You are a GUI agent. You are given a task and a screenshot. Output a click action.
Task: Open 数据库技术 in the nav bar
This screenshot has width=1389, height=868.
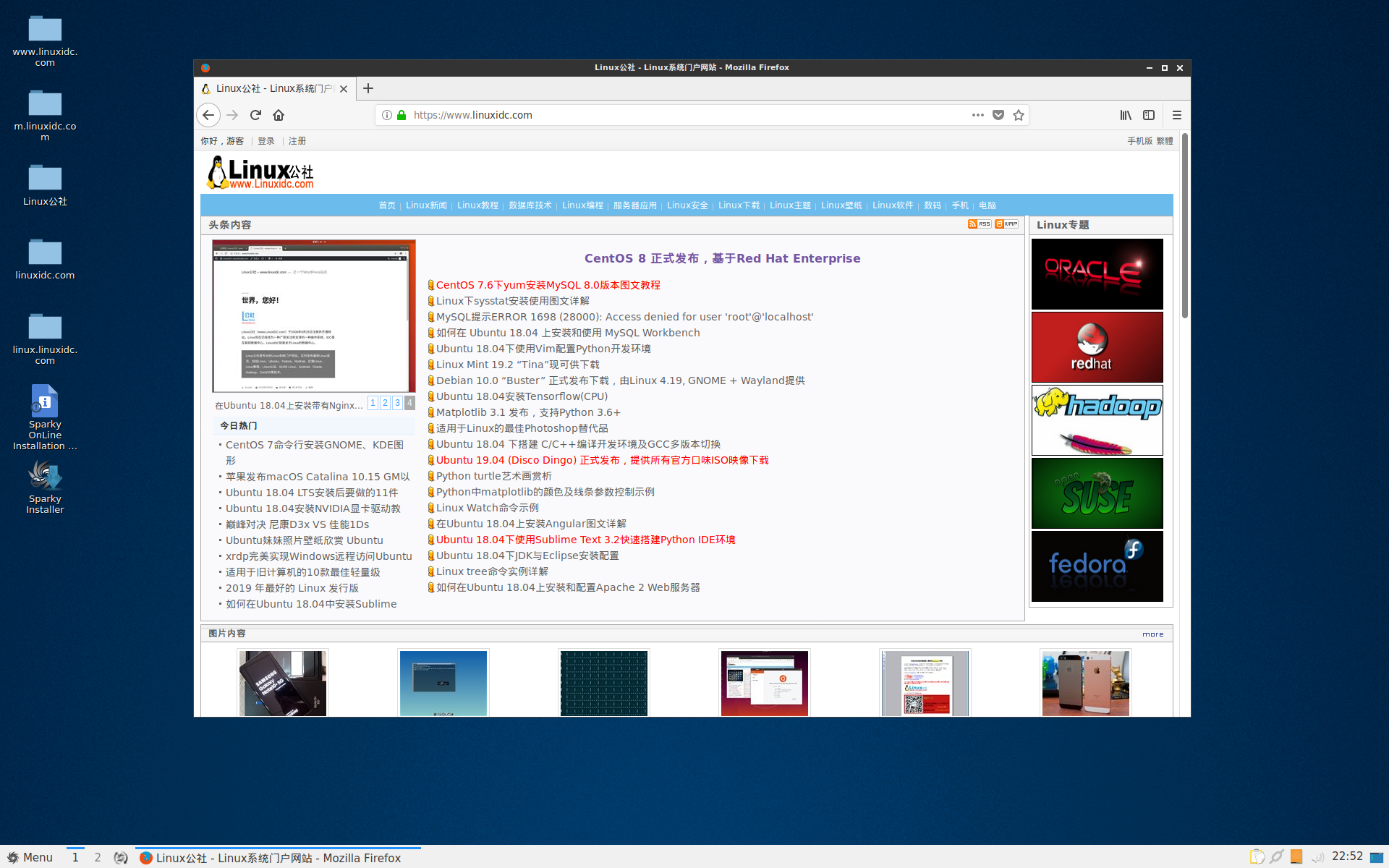530,205
